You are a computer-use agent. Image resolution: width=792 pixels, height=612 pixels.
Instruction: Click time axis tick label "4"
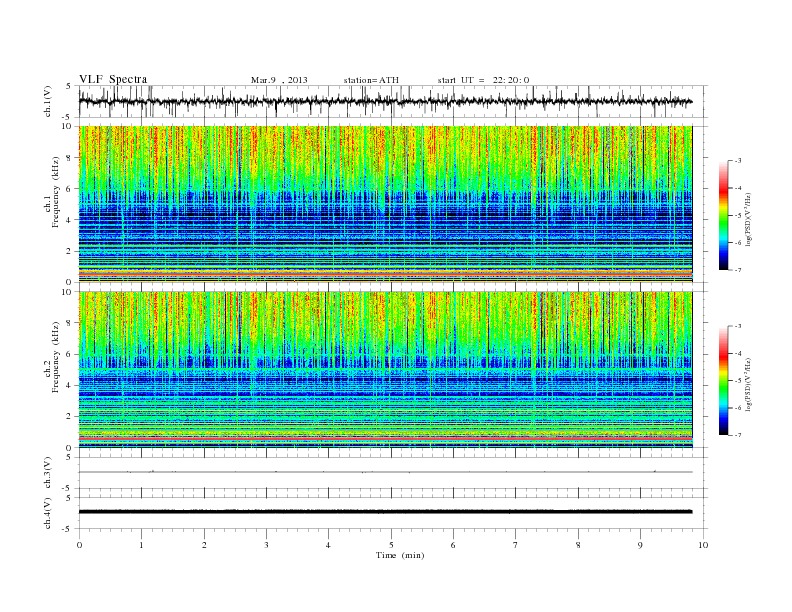[x=328, y=545]
